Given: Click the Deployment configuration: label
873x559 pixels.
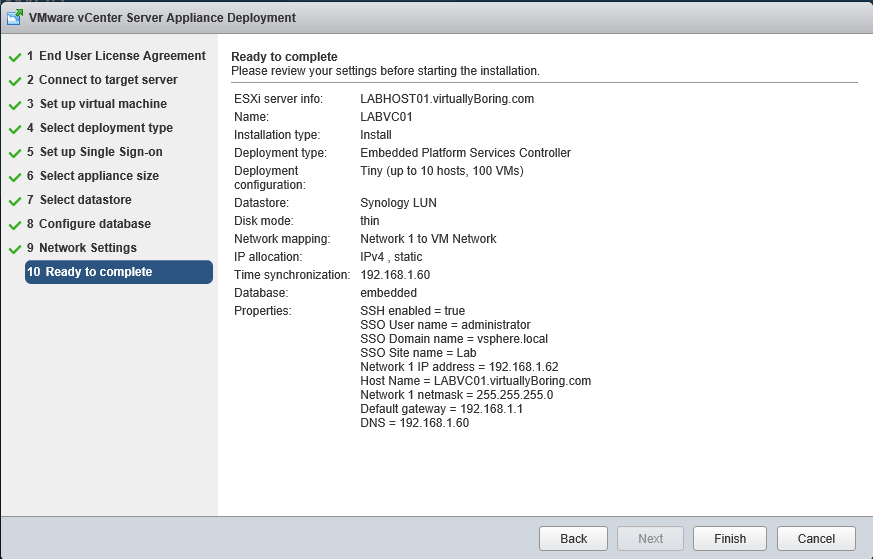Looking at the screenshot, I should coord(269,178).
